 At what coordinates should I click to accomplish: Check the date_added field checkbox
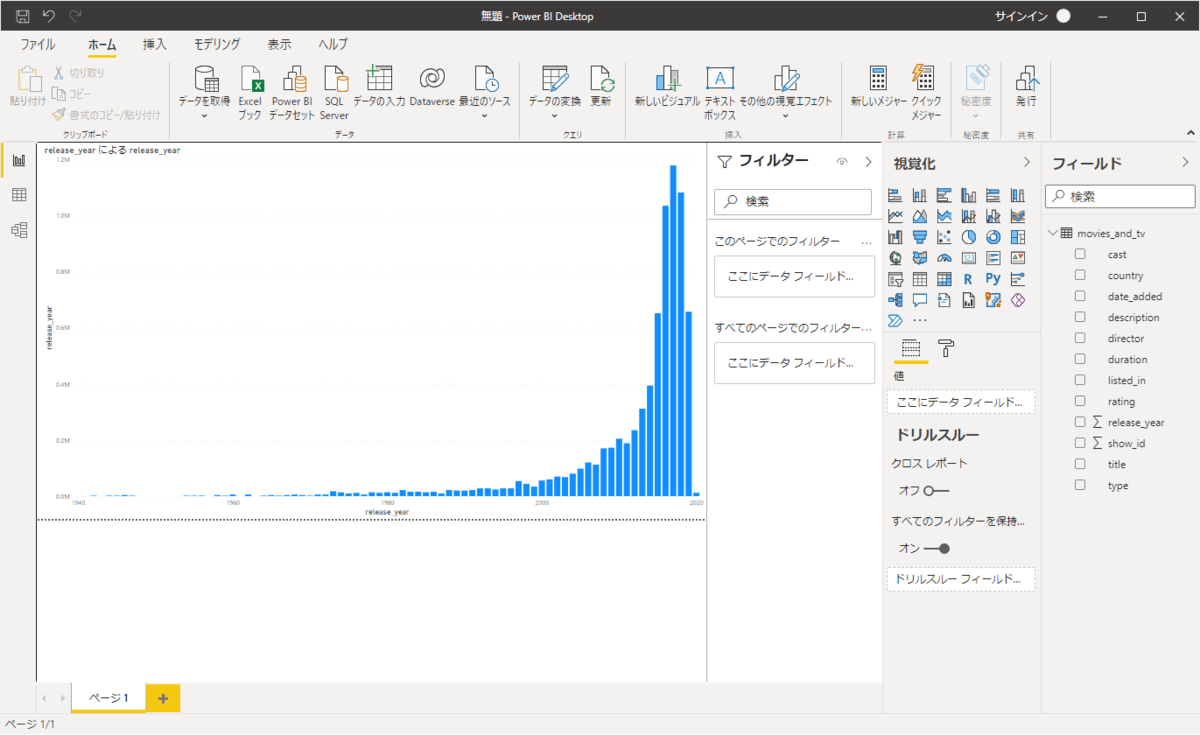click(x=1080, y=296)
